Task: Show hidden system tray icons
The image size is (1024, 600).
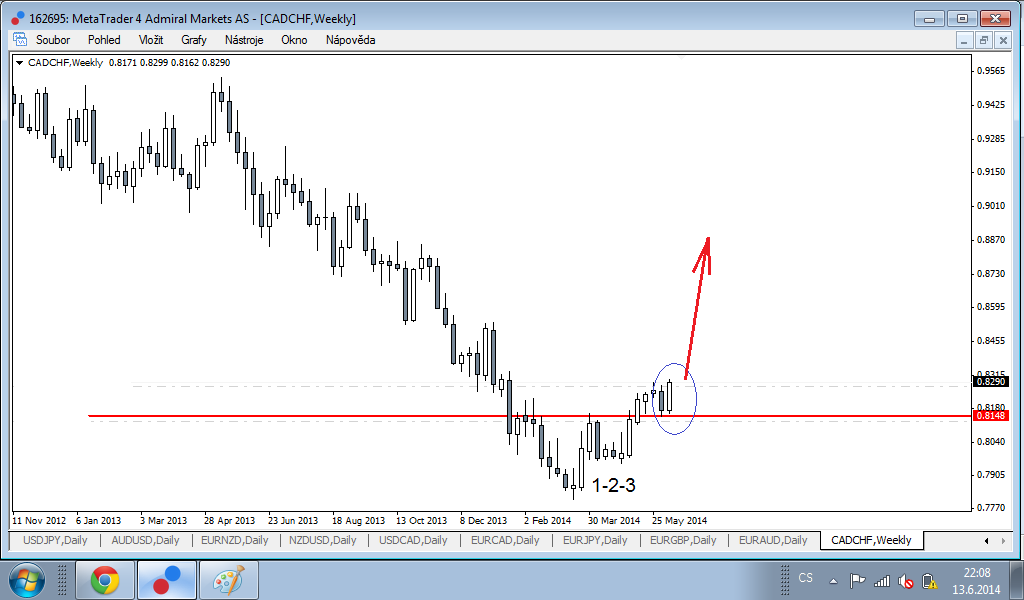Action: pos(833,580)
